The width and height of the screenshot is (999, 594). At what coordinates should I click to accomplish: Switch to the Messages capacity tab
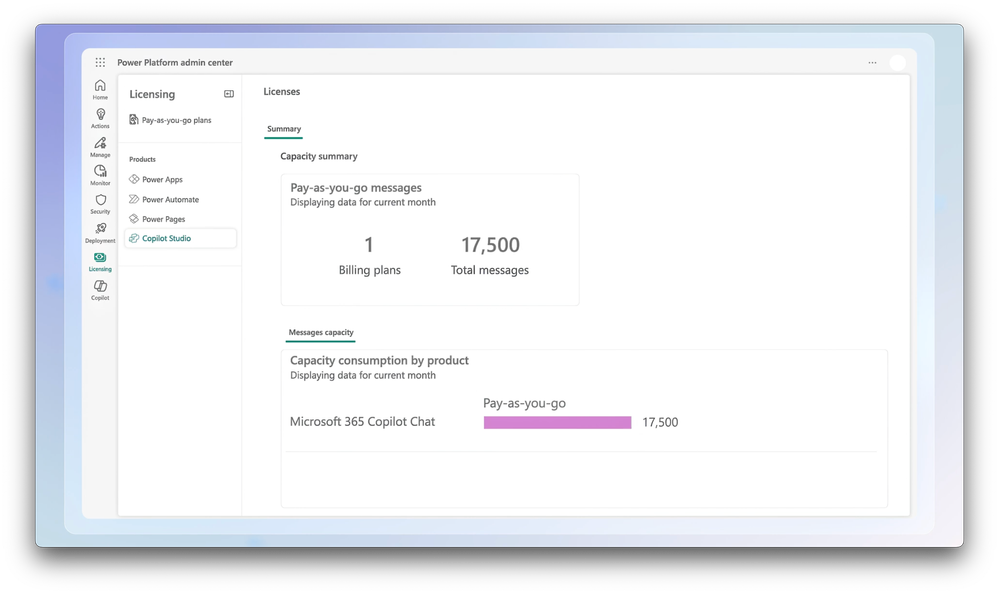click(x=320, y=332)
